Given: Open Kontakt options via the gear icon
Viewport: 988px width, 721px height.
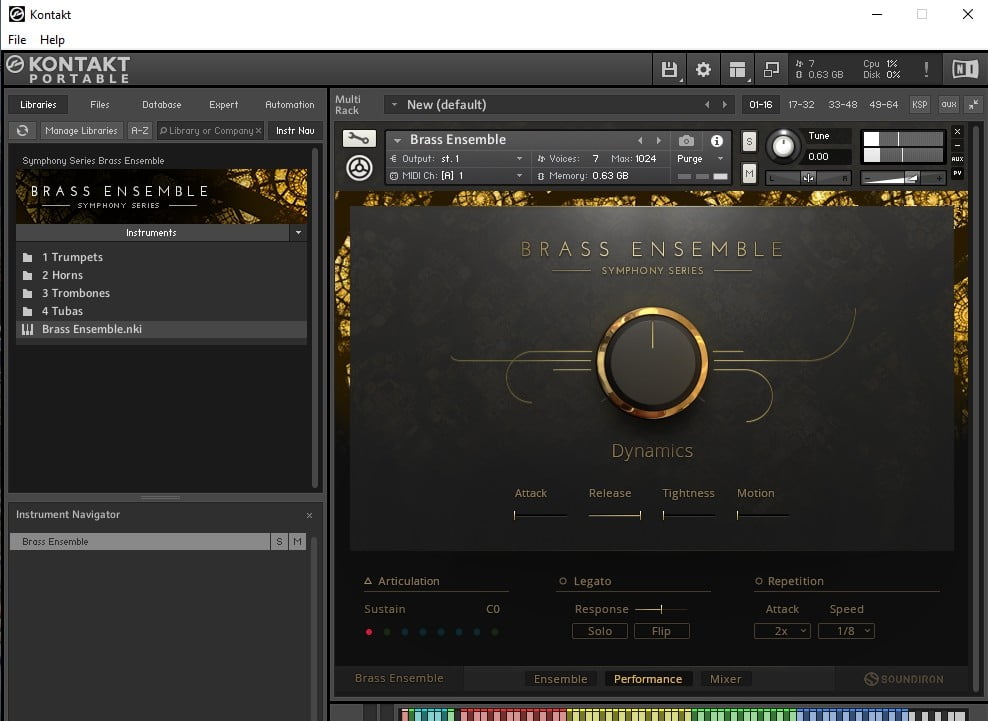Looking at the screenshot, I should pos(703,69).
